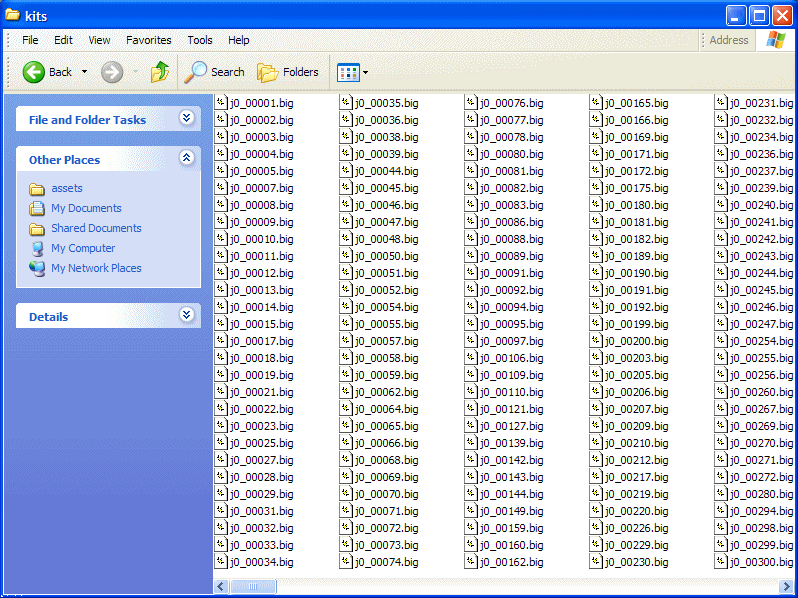
Task: Open the Tools menu
Action: pos(200,40)
